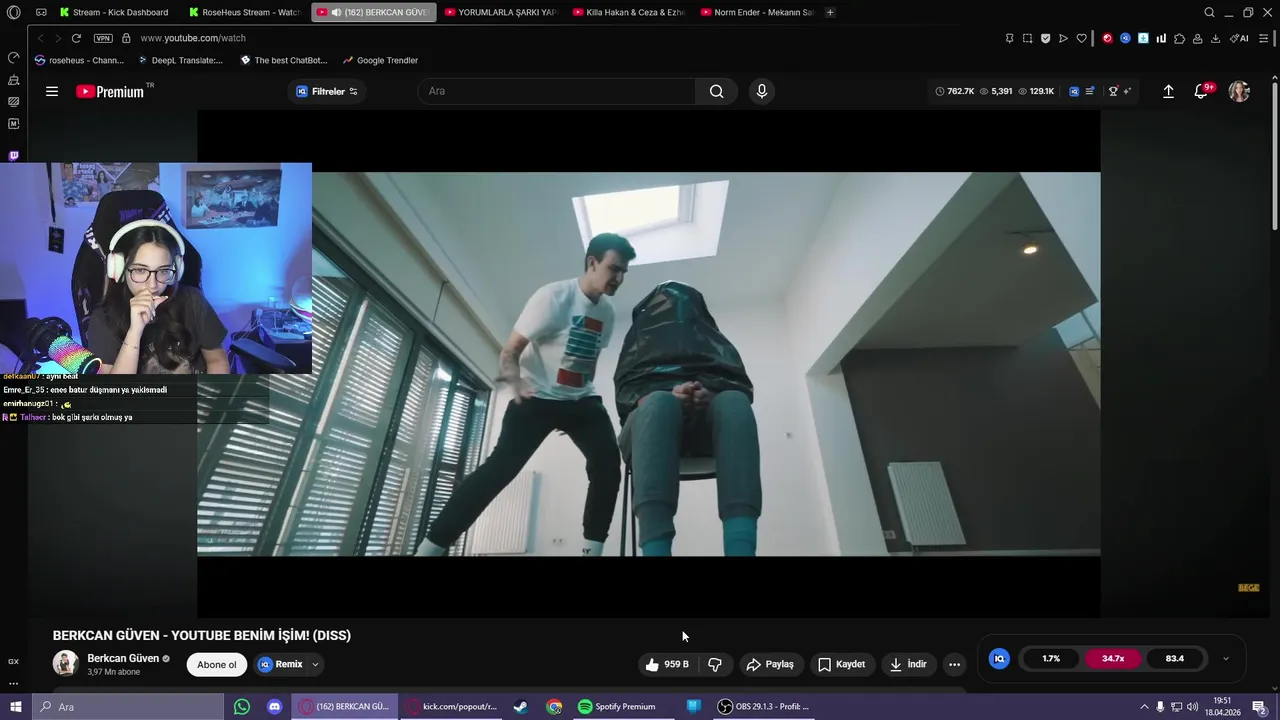
Task: Click the trophy icon in vidIQ bar
Action: pos(1113,91)
